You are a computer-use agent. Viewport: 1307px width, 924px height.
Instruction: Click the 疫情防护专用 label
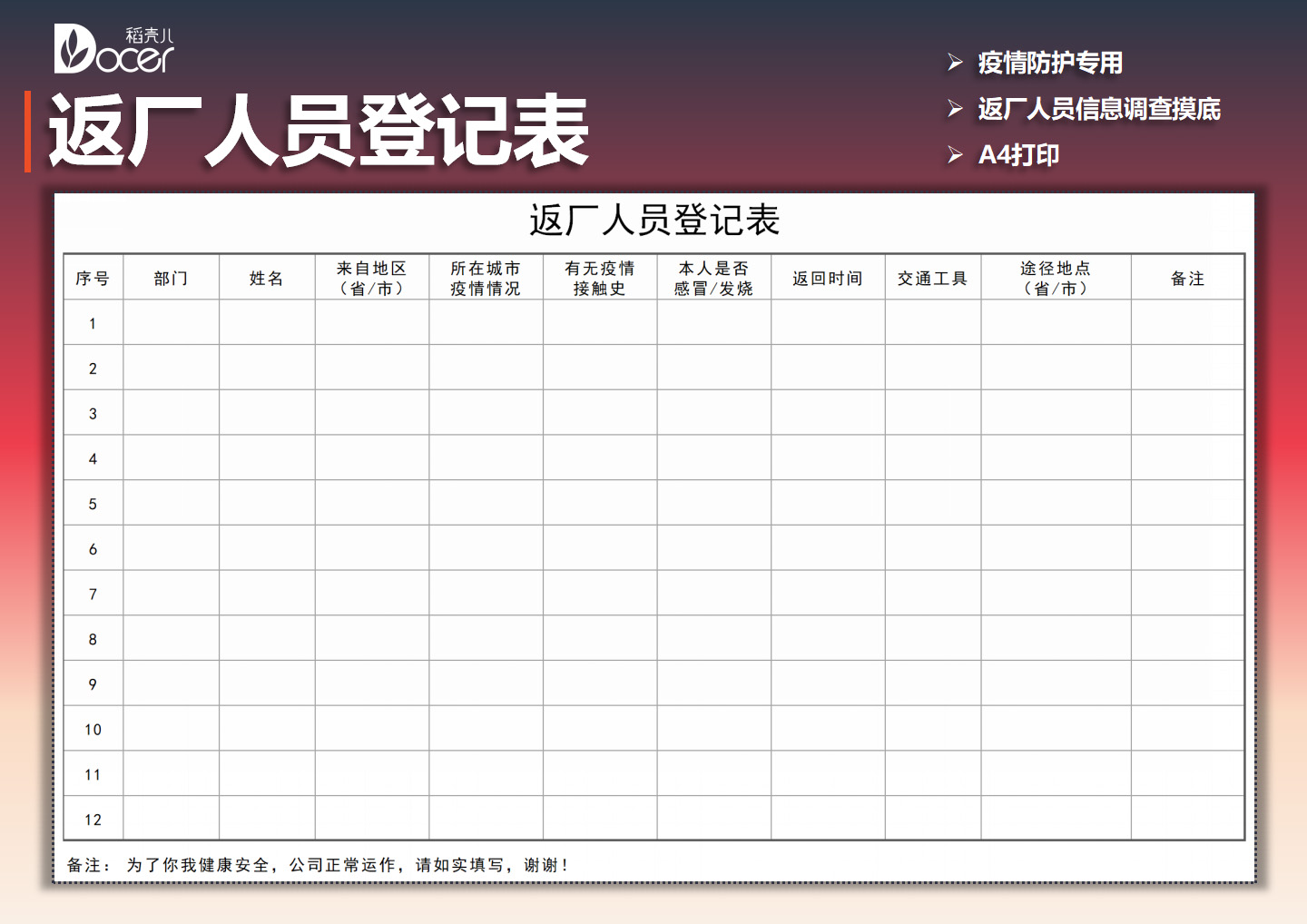click(x=1049, y=63)
